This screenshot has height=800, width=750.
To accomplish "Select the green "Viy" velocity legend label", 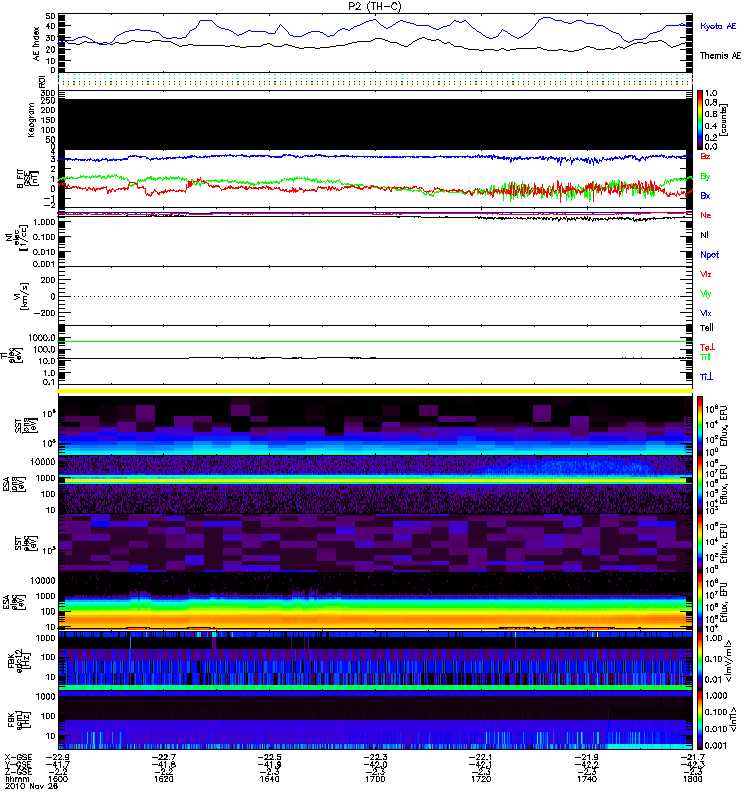I will [x=705, y=294].
